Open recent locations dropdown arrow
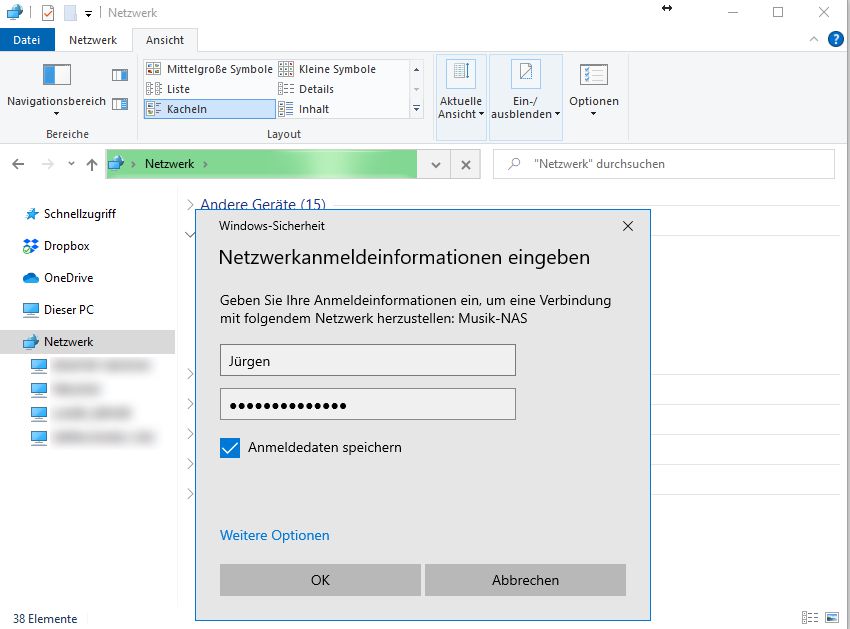The image size is (850, 629). click(x=71, y=164)
